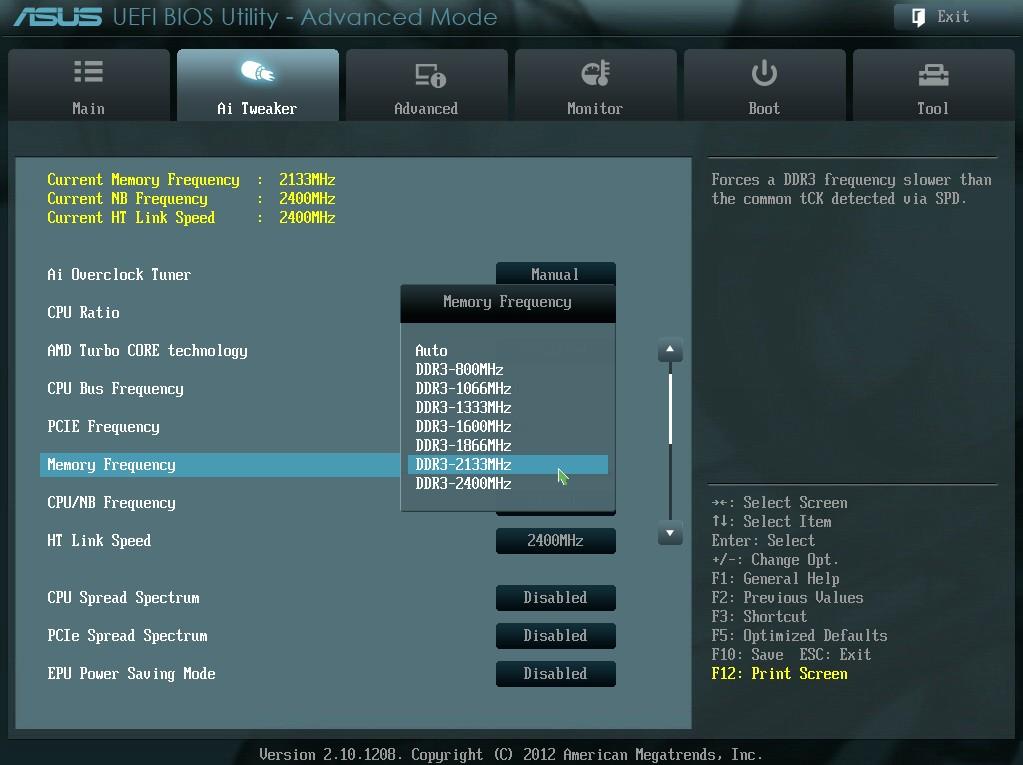Click the vertical scrollbar thumb
Image resolution: width=1023 pixels, height=765 pixels.
coord(670,409)
